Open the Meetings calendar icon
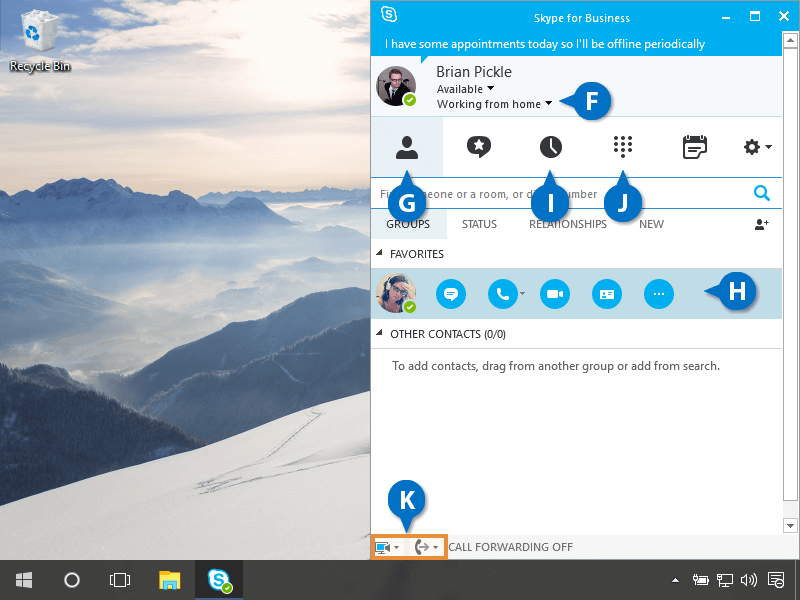Viewport: 800px width, 600px height. [x=694, y=147]
